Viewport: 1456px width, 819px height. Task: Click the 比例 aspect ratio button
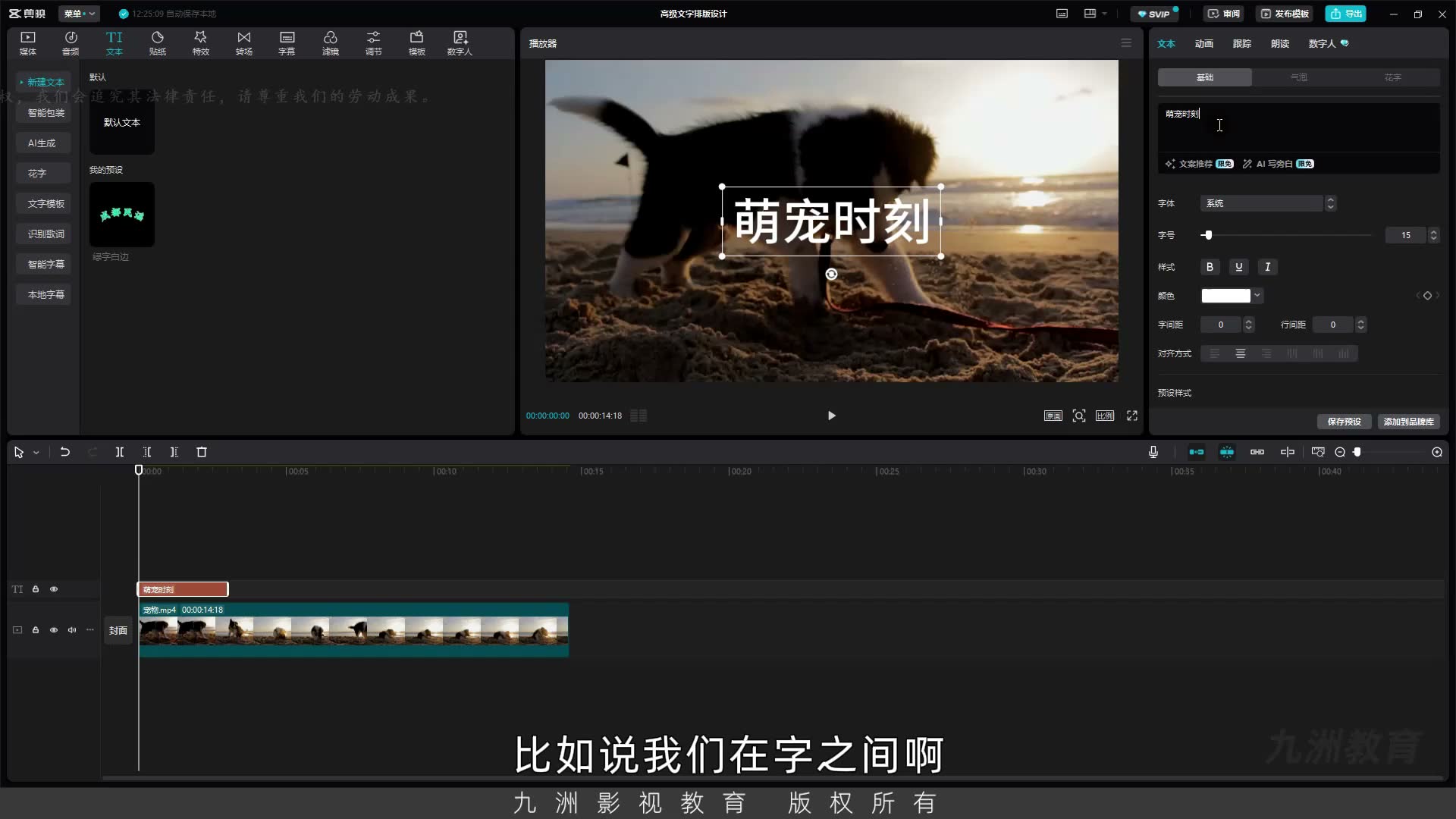pos(1105,416)
